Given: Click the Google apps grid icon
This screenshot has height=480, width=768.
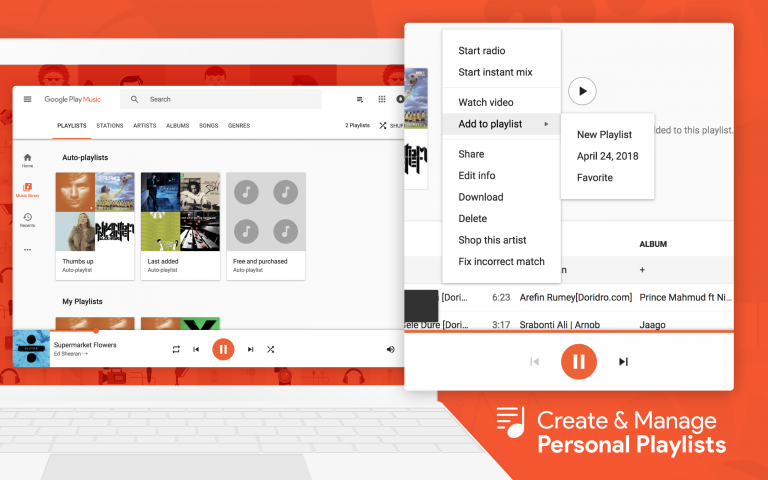Looking at the screenshot, I should pos(381,99).
